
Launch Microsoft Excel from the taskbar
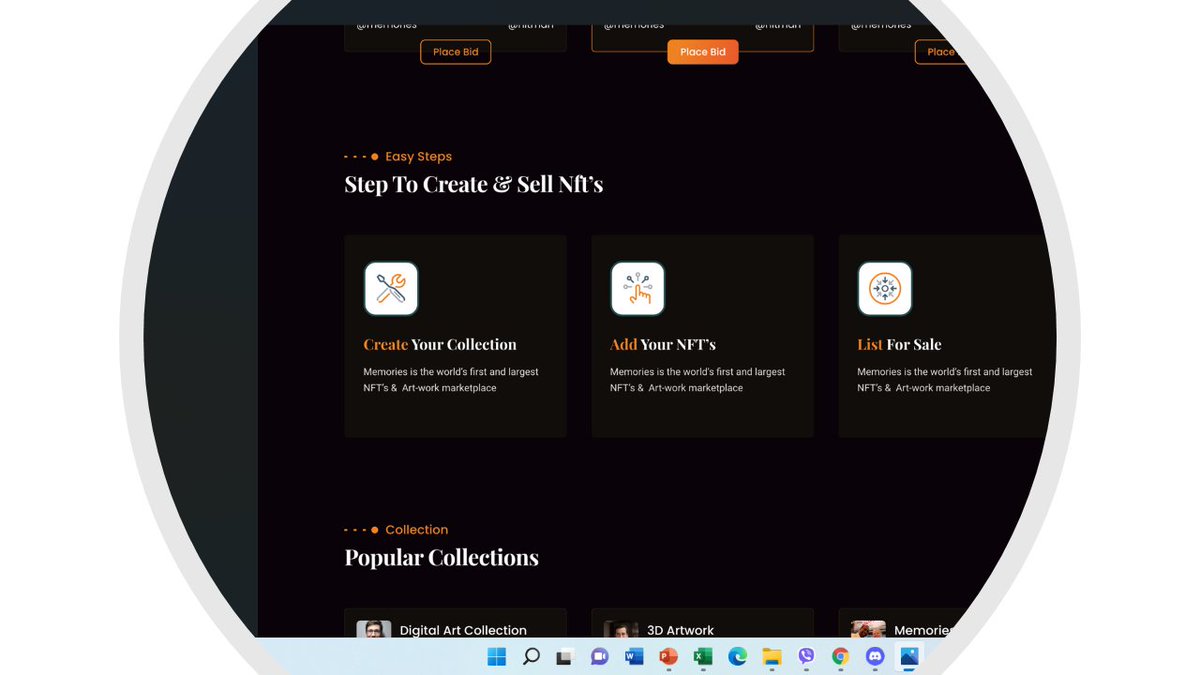pyautogui.click(x=702, y=657)
